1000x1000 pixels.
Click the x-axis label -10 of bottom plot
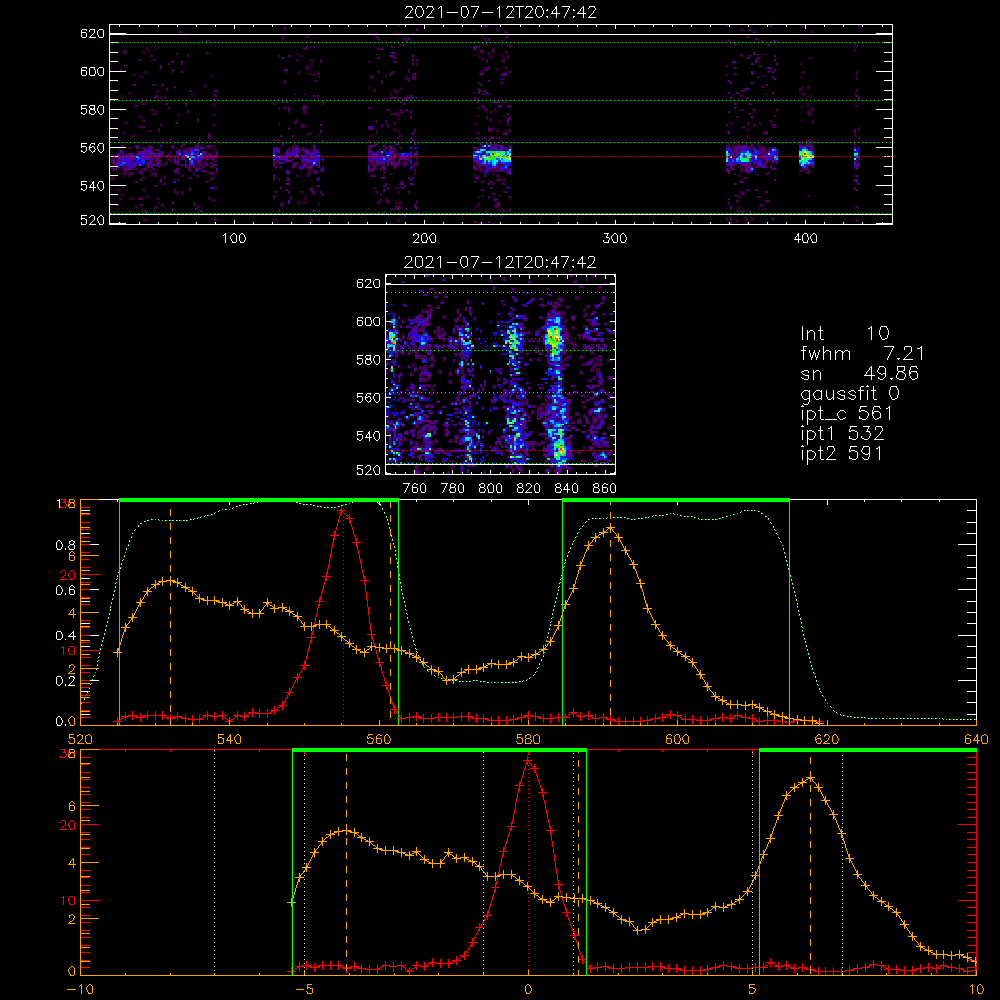point(80,990)
